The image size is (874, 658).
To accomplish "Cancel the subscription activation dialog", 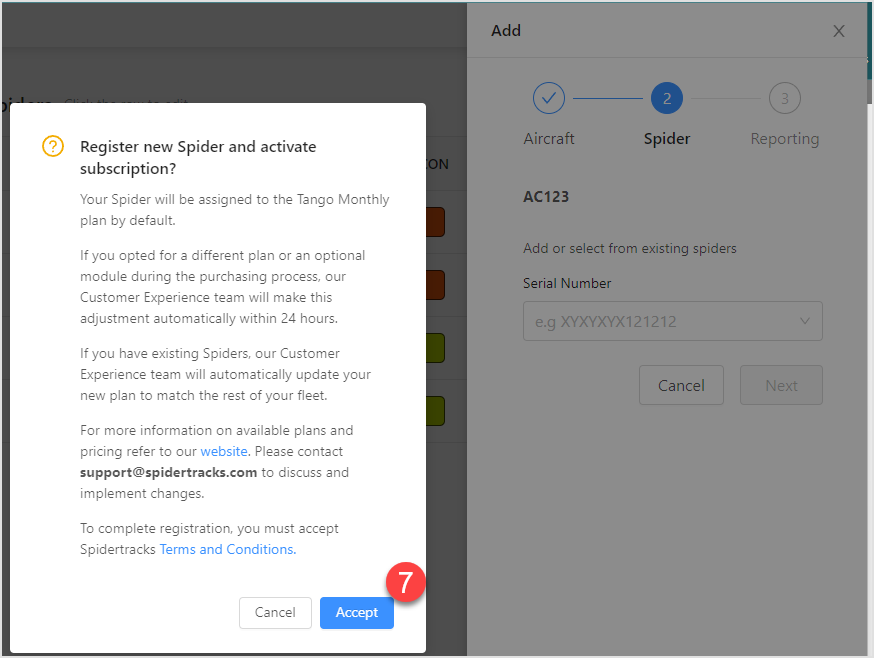I will 275,613.
